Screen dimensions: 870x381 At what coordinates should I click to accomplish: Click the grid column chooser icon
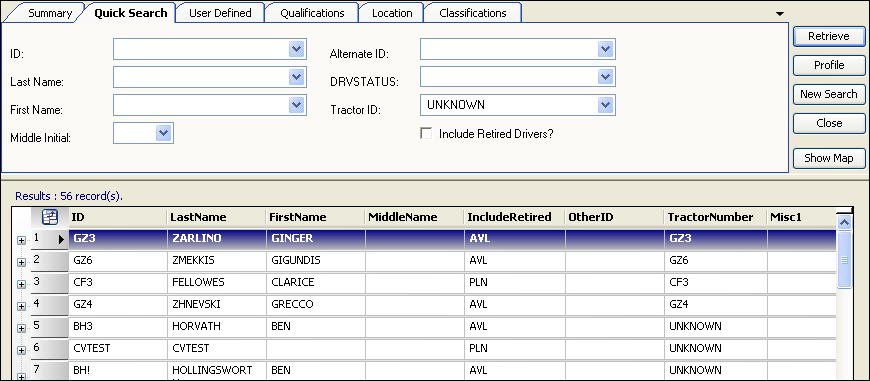[x=50, y=217]
